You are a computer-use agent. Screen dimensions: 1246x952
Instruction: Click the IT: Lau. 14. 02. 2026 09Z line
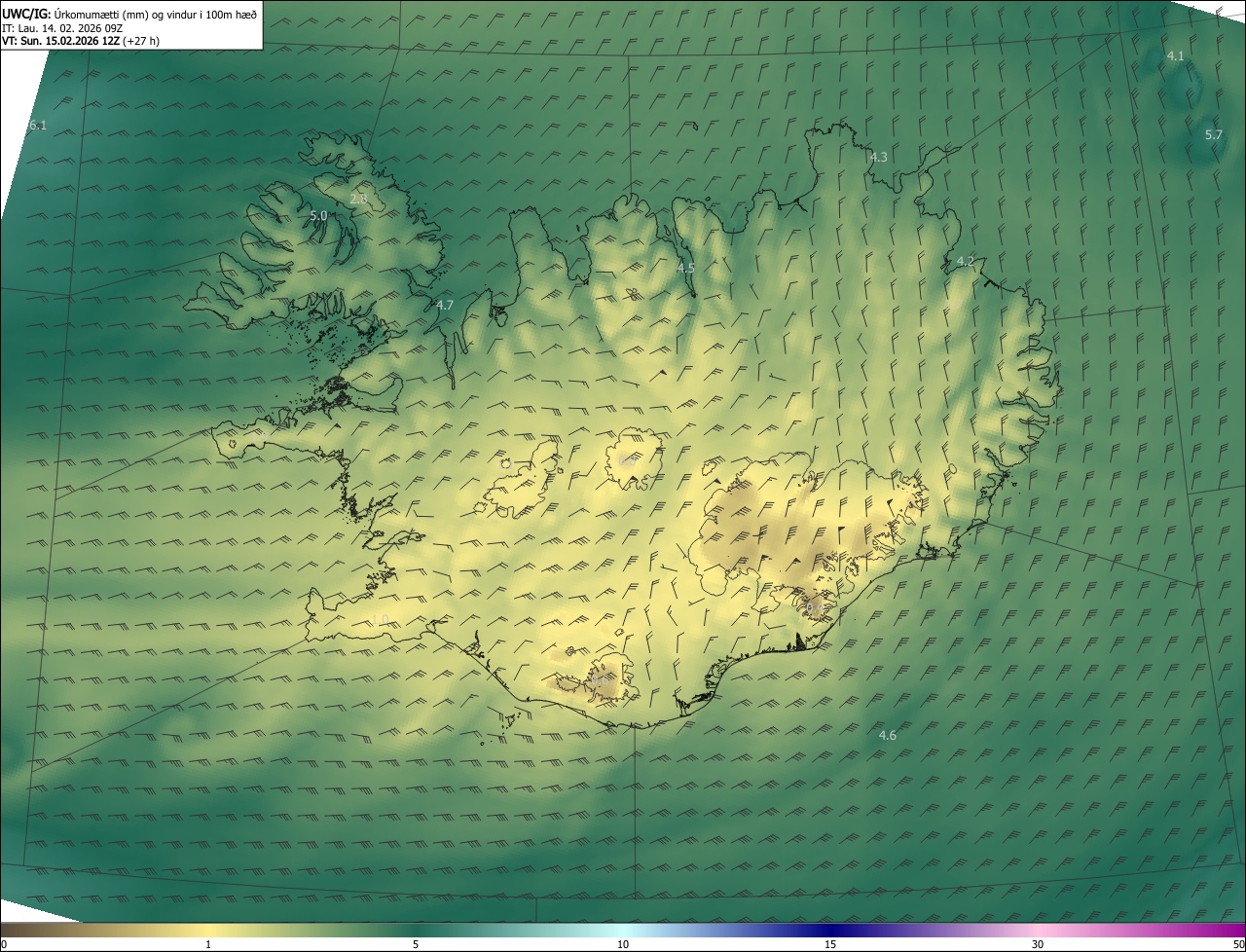click(62, 28)
